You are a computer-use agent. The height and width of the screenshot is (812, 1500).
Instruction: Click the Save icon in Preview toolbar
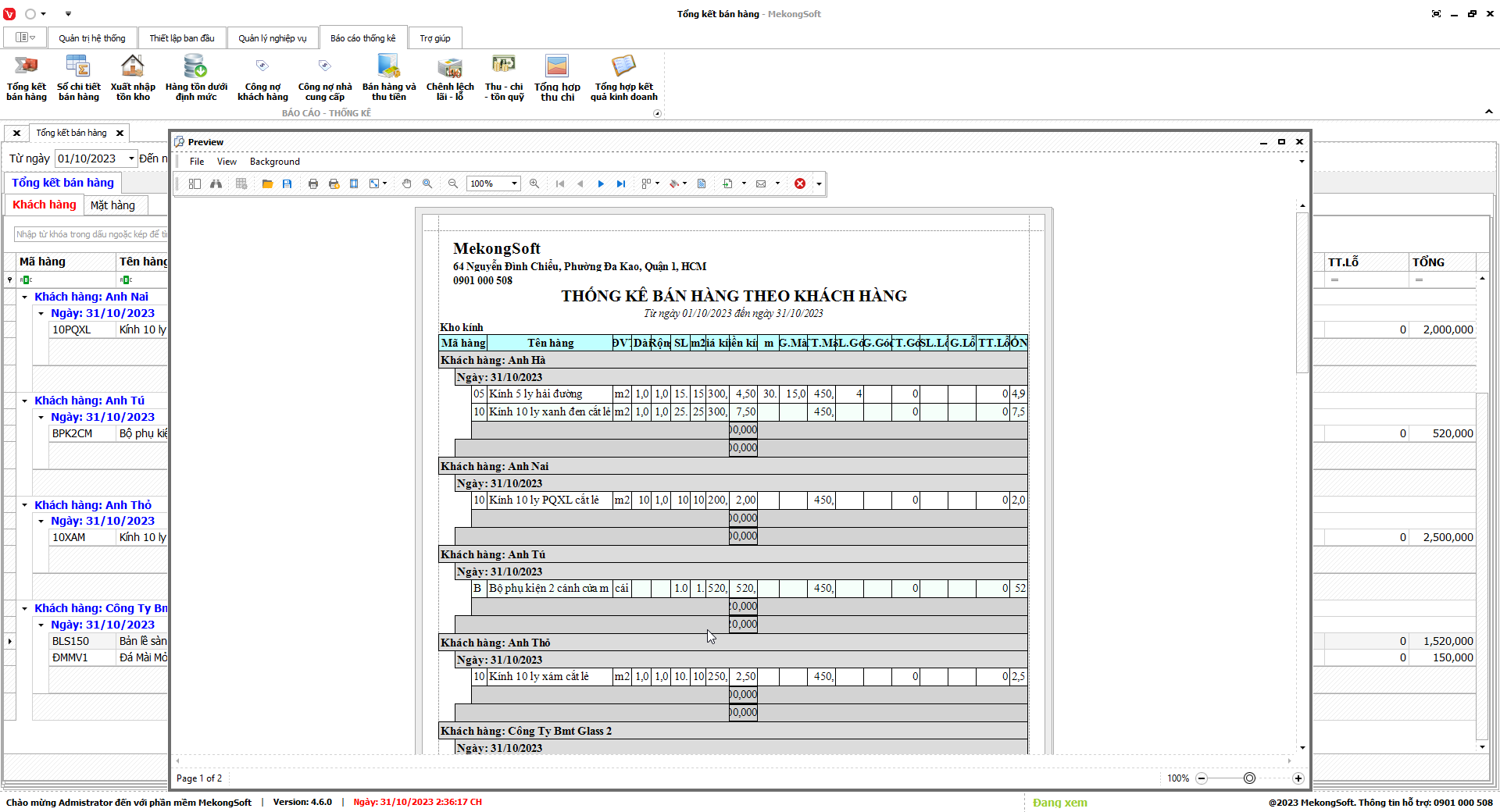tap(287, 183)
